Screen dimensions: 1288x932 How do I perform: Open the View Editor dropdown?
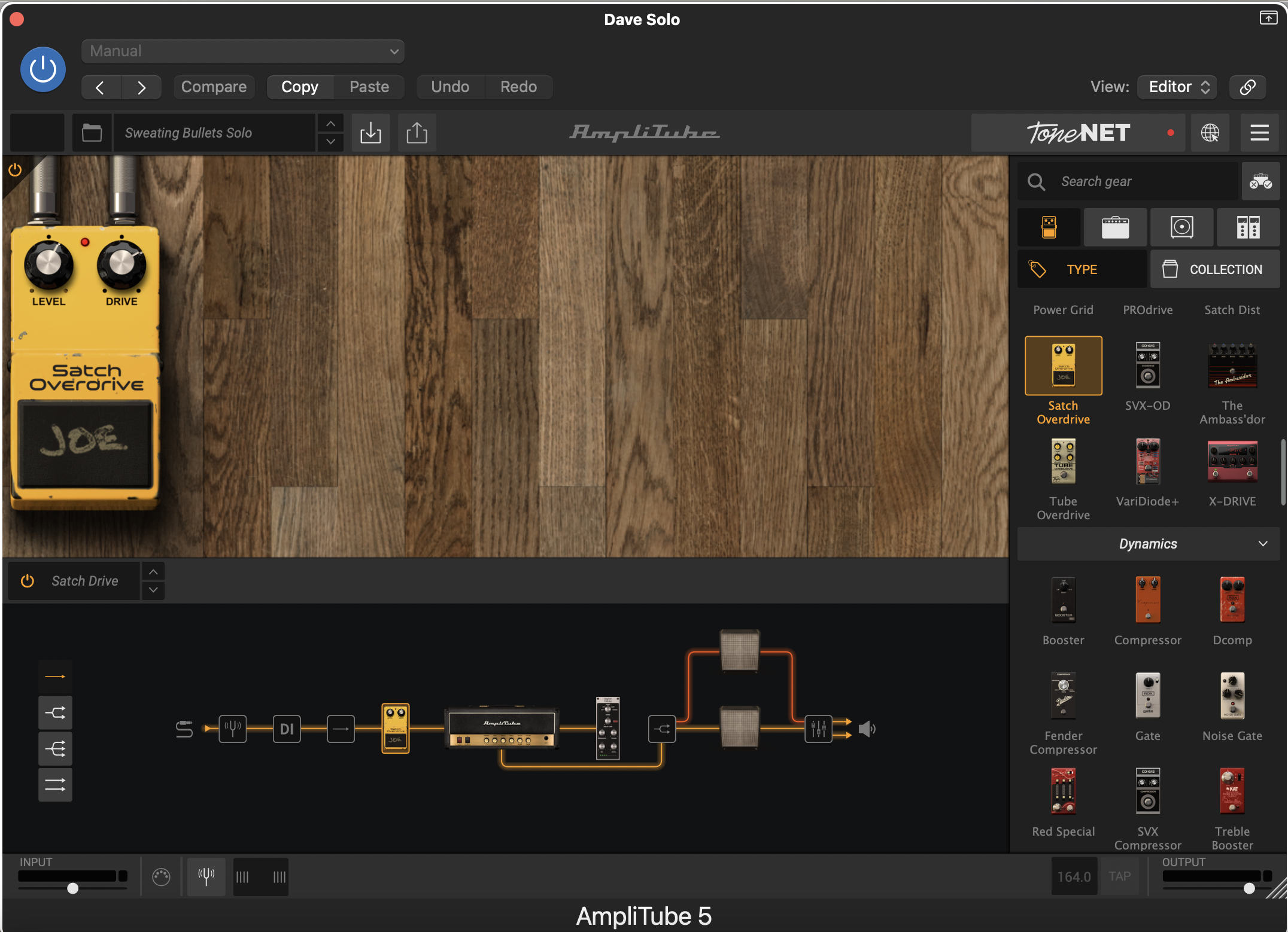[1177, 87]
